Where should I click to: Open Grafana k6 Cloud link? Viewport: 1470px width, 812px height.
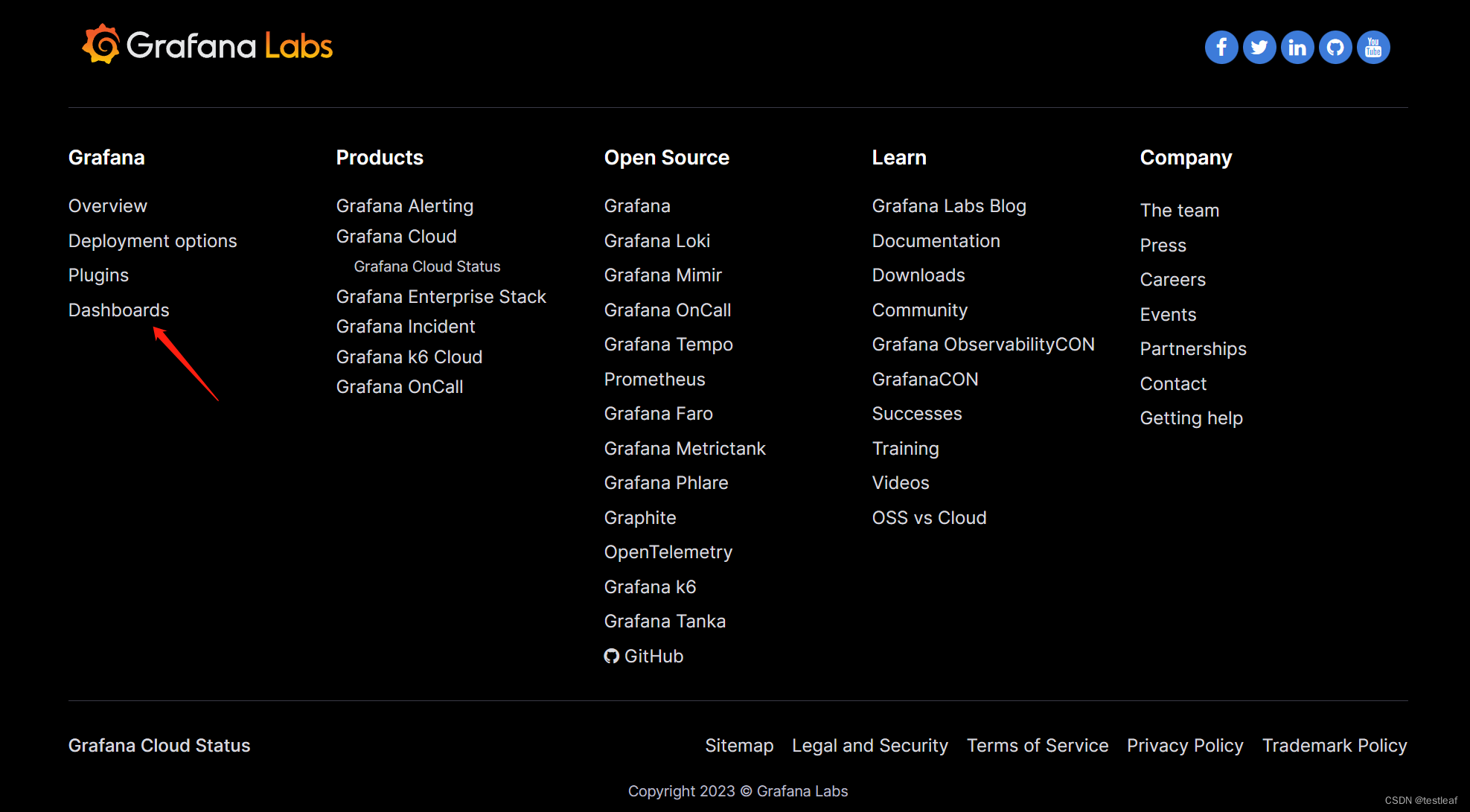point(409,357)
